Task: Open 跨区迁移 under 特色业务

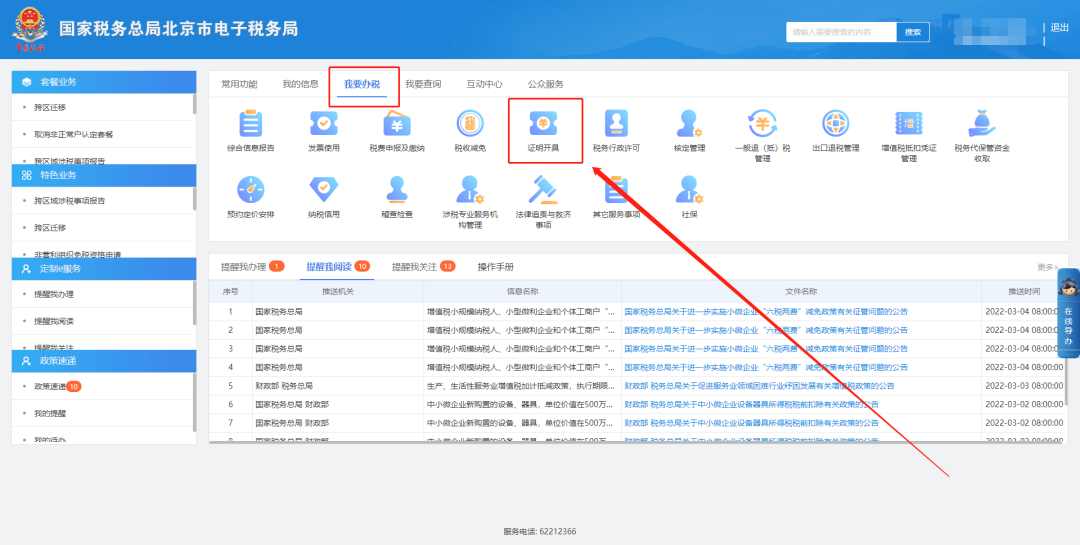Action: 50,228
